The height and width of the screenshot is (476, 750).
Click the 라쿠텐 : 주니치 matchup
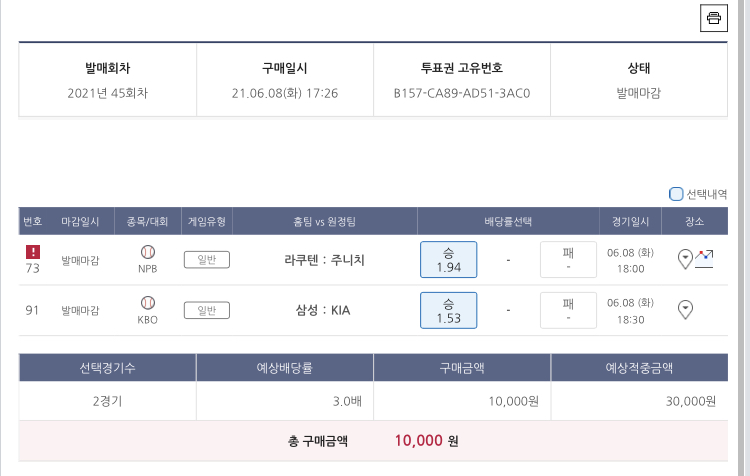click(x=324, y=260)
